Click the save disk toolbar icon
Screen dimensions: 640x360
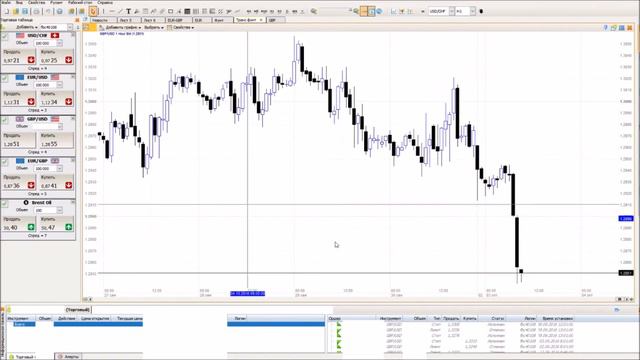[25, 11]
